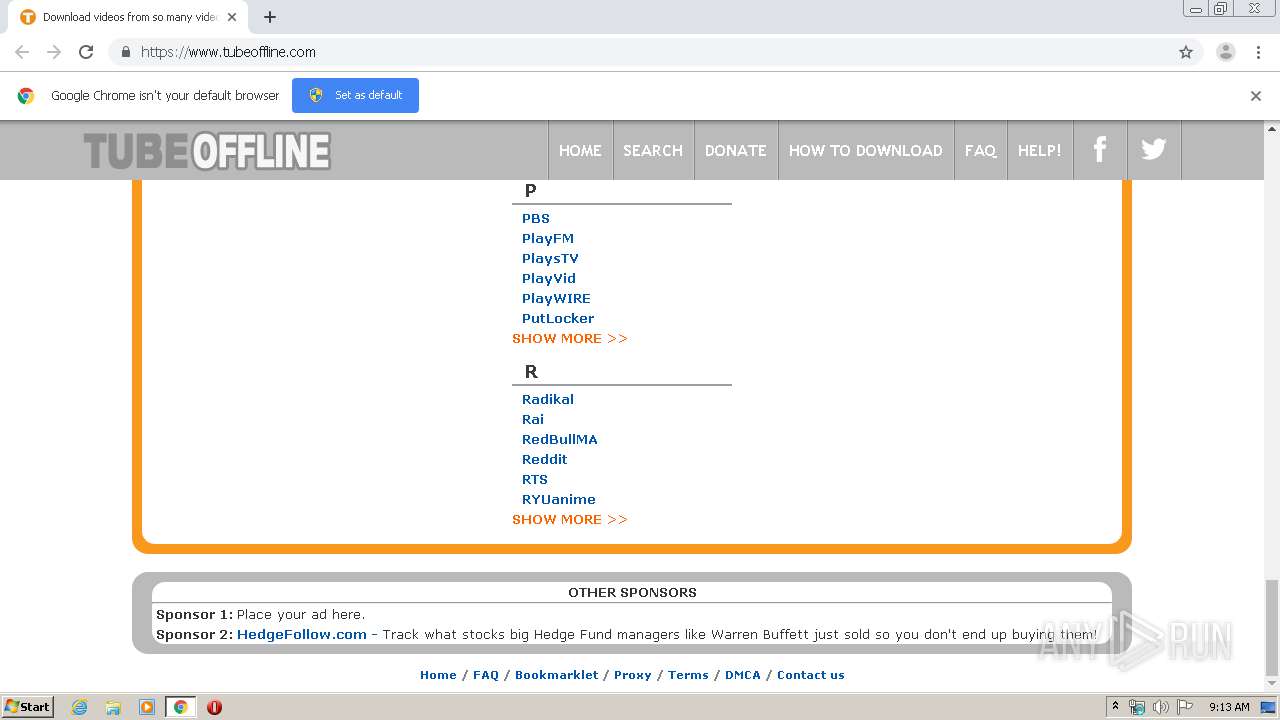This screenshot has width=1280, height=720.
Task: Expand SHOW MORE under the P section
Action: [570, 338]
